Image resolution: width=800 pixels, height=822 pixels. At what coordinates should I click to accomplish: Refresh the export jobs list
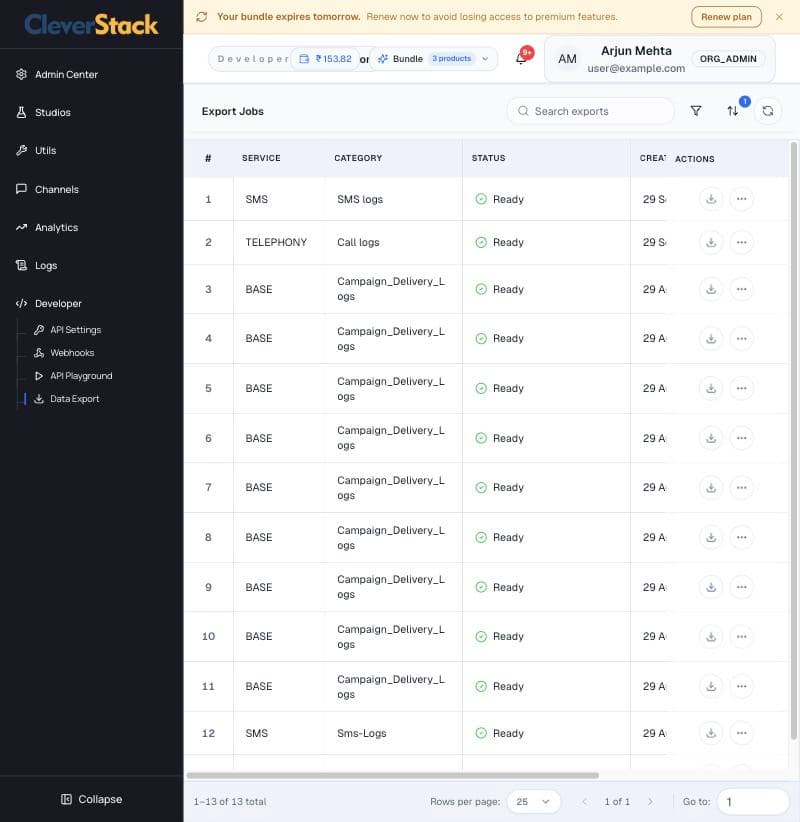767,111
